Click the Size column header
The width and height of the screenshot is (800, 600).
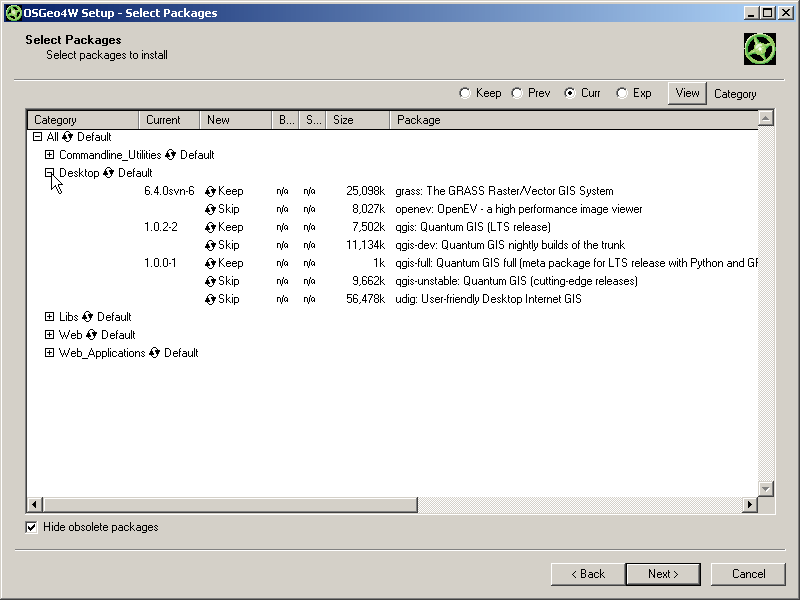(x=358, y=120)
